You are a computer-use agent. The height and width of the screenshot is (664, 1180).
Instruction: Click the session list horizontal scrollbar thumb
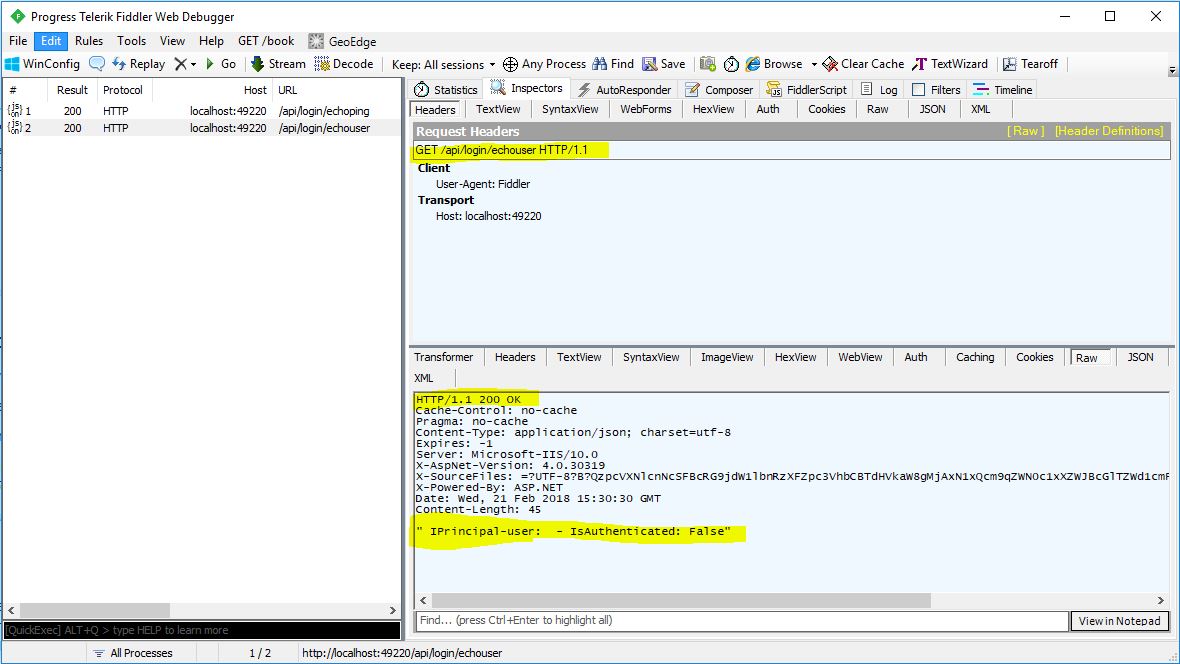click(x=95, y=610)
